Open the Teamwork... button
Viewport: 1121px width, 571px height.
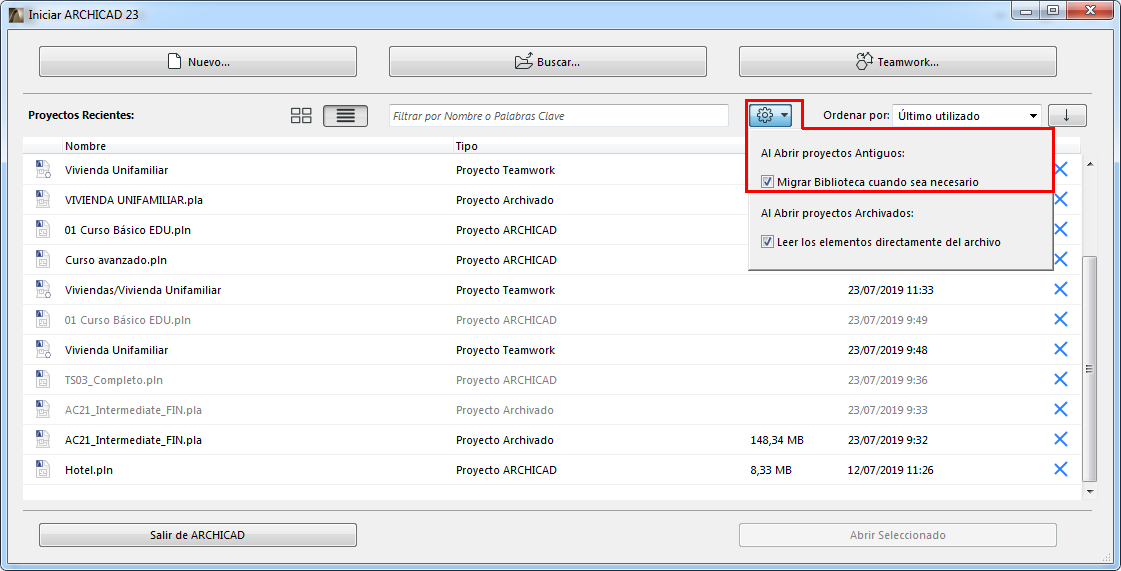coord(897,61)
